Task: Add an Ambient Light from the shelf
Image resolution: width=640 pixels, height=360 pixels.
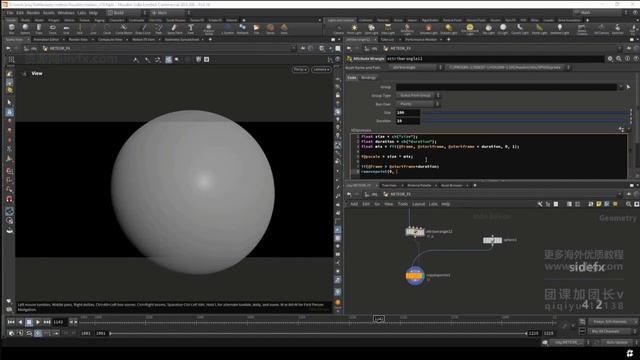Action: 559,29
